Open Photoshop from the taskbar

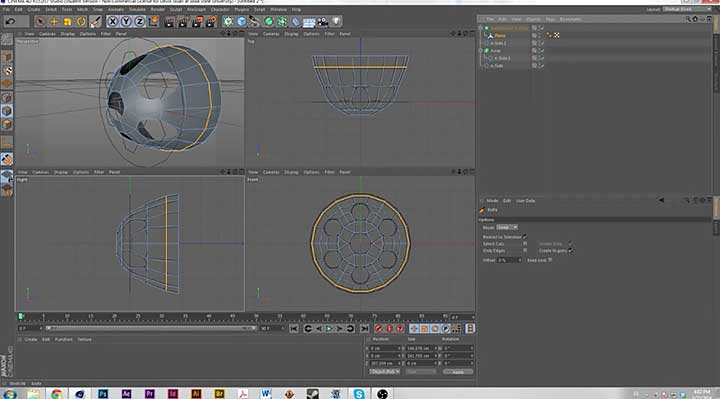103,393
